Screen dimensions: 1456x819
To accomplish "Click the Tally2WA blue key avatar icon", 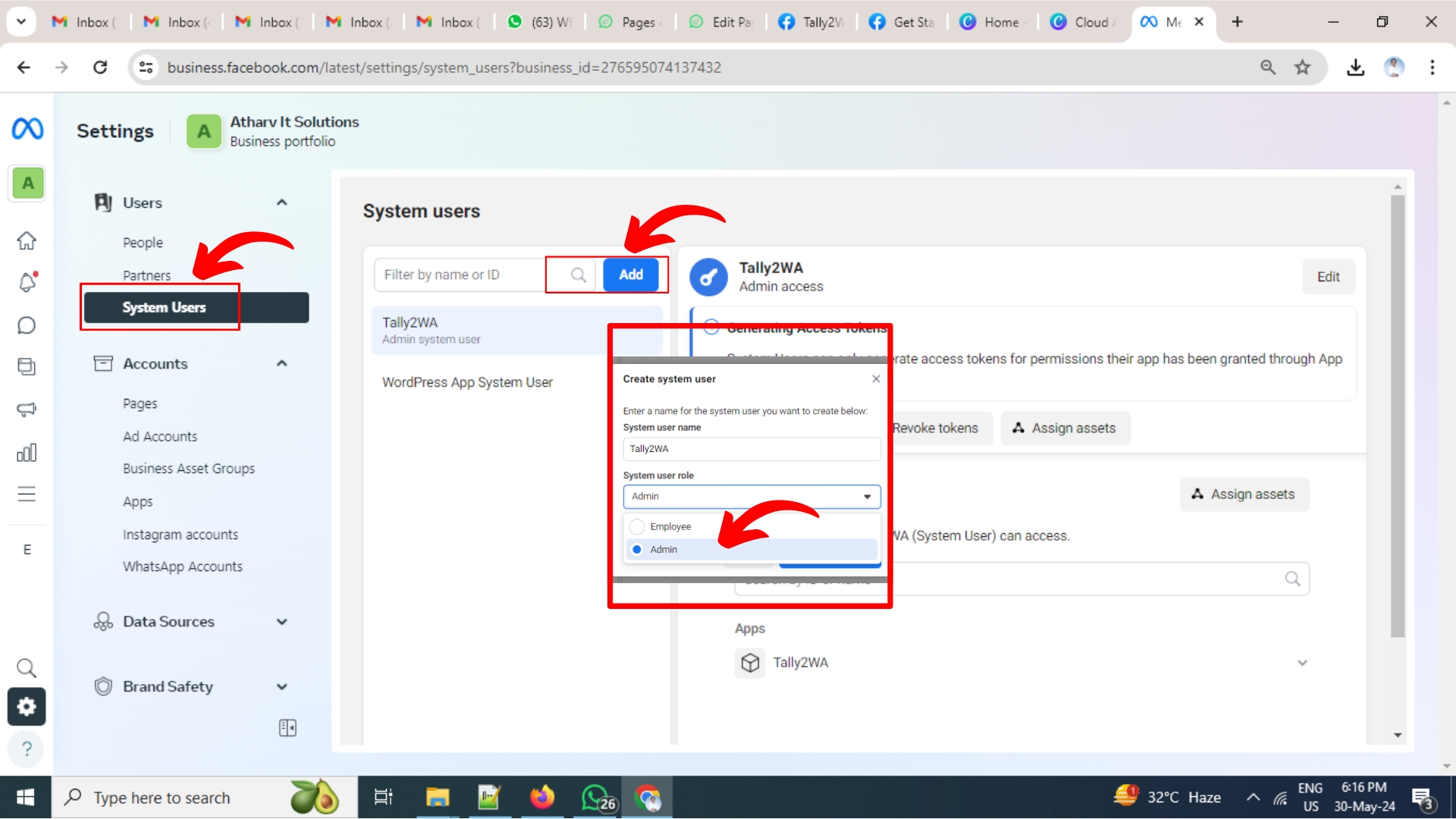I will coord(708,278).
